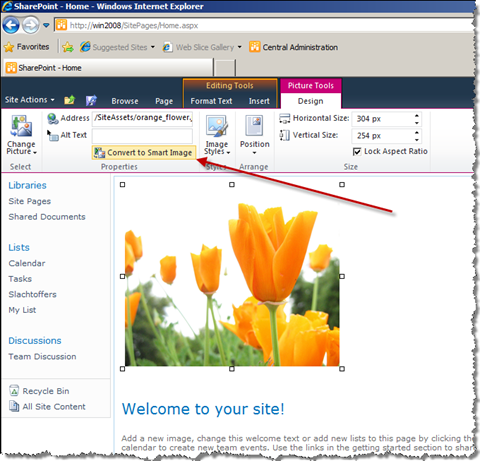
Task: Click Convert to Smart Image button
Action: click(144, 152)
